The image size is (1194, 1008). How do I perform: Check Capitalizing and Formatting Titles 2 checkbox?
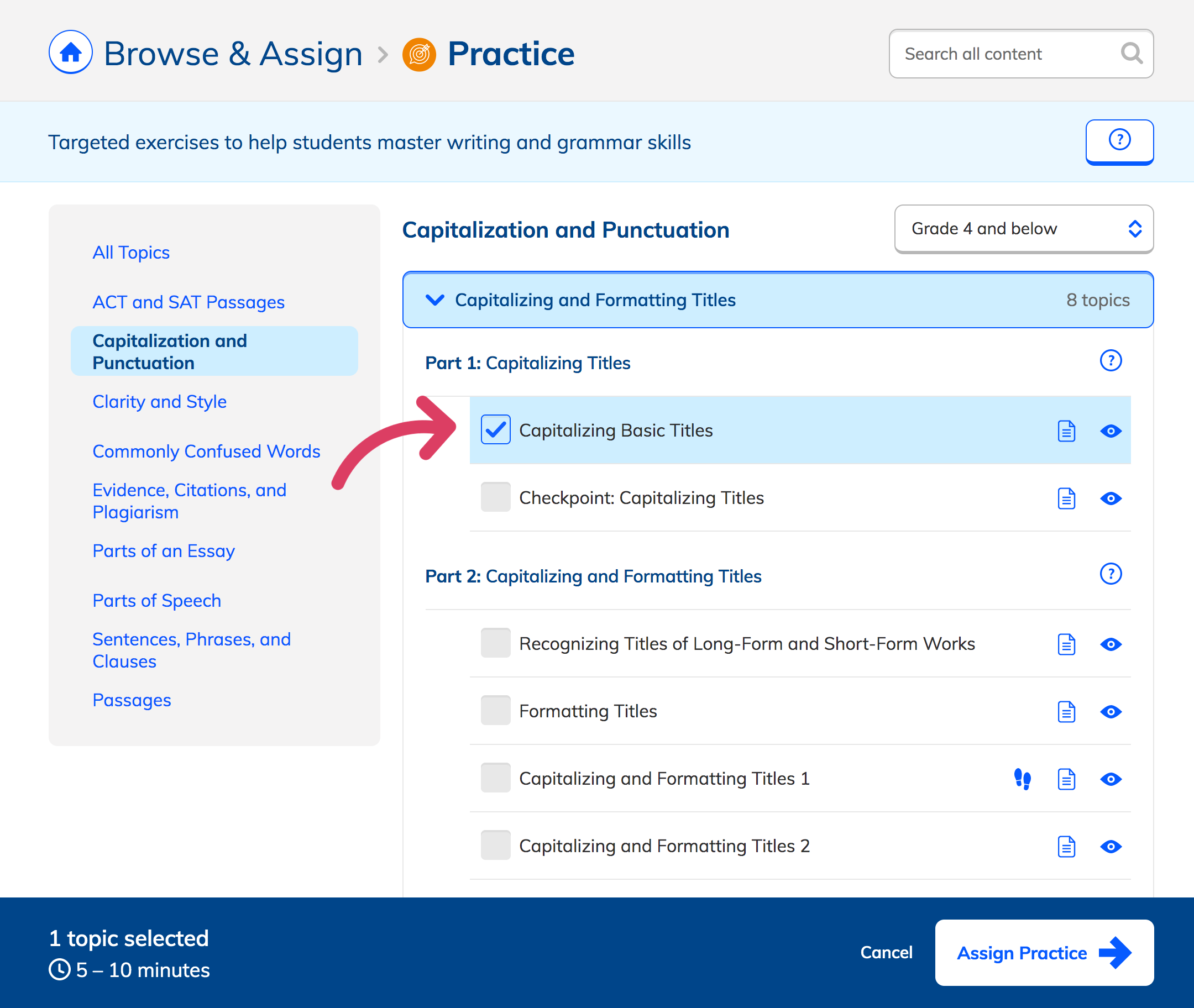495,845
